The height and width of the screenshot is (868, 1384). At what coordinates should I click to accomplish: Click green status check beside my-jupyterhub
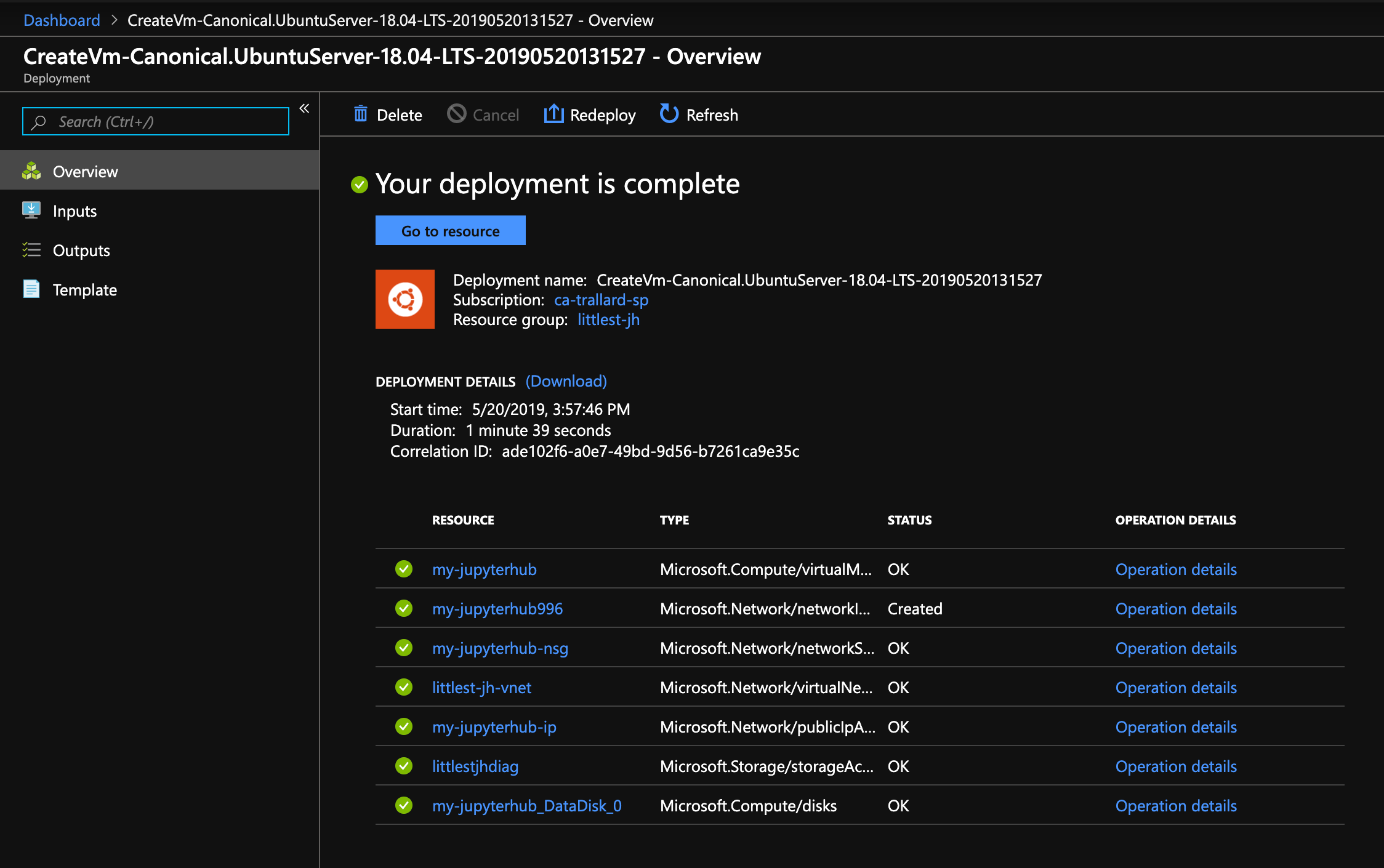click(404, 569)
